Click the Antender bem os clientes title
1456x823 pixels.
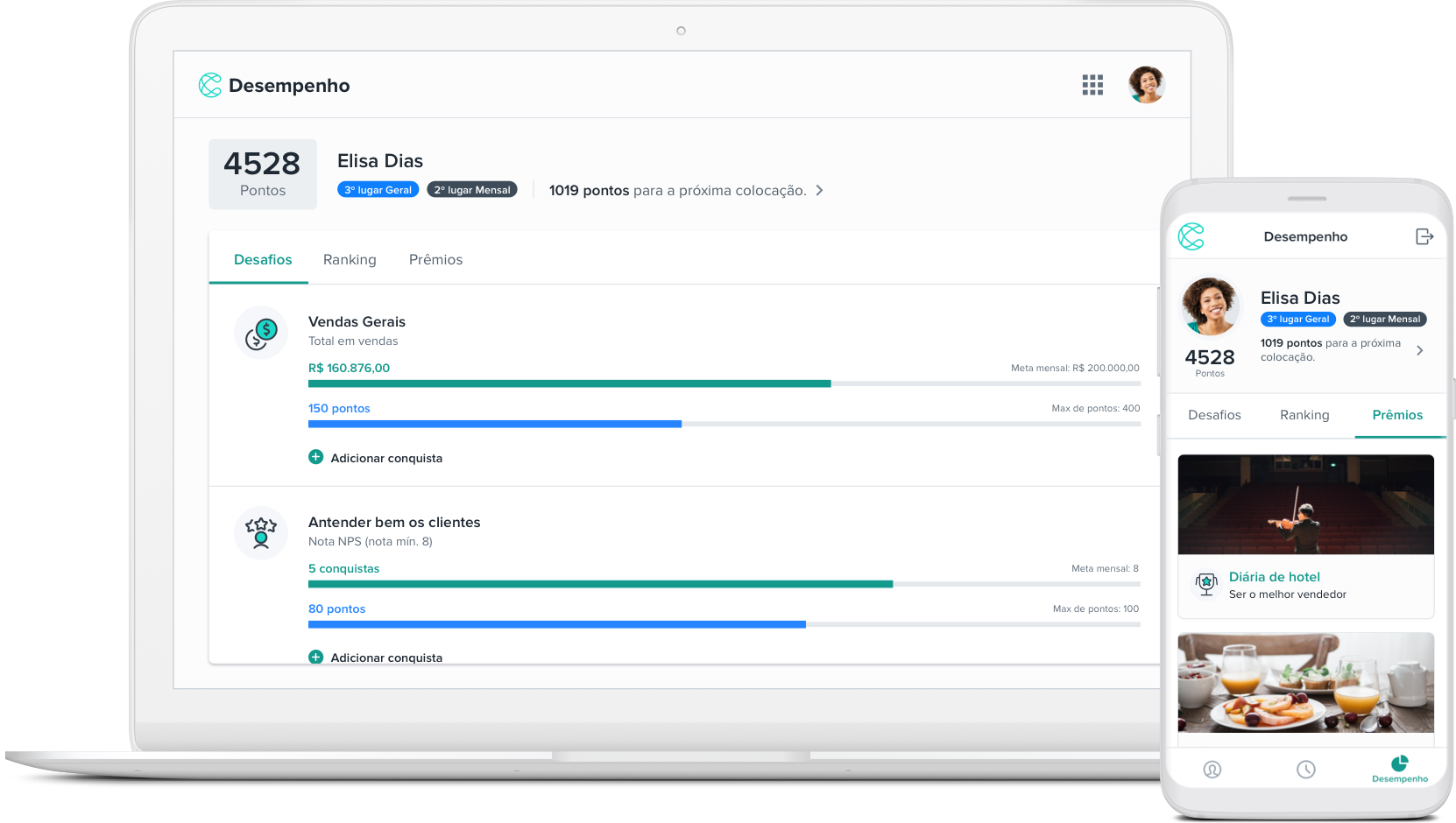point(394,522)
